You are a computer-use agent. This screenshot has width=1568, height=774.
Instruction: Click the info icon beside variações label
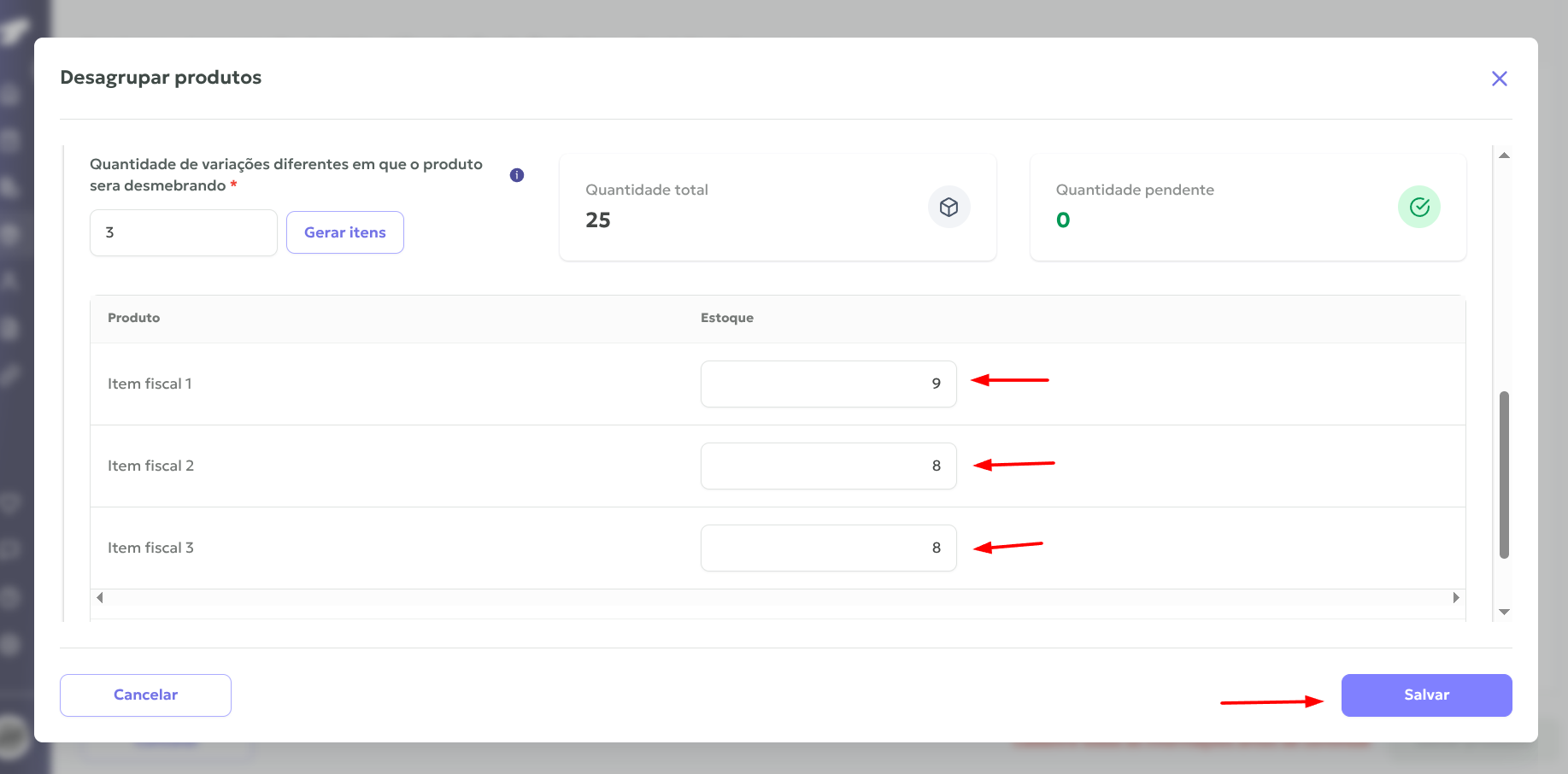click(x=517, y=175)
